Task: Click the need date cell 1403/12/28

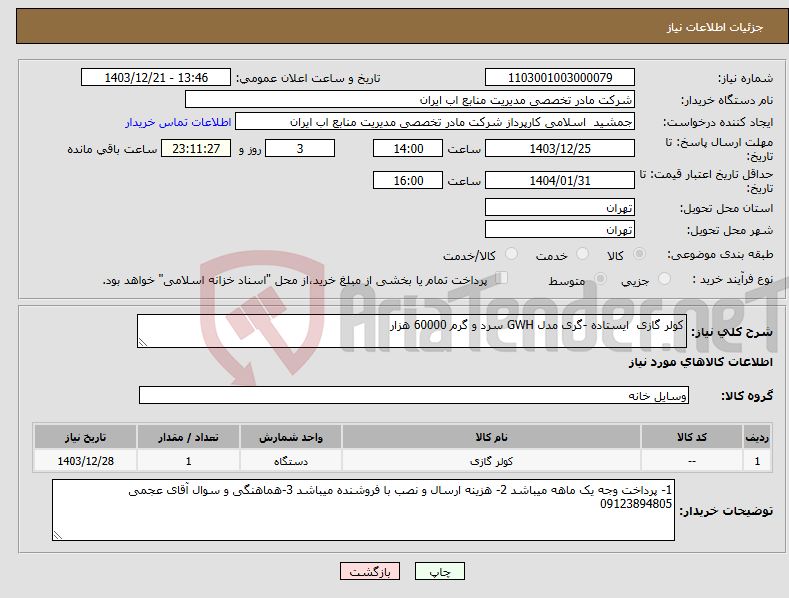Action: [86, 461]
